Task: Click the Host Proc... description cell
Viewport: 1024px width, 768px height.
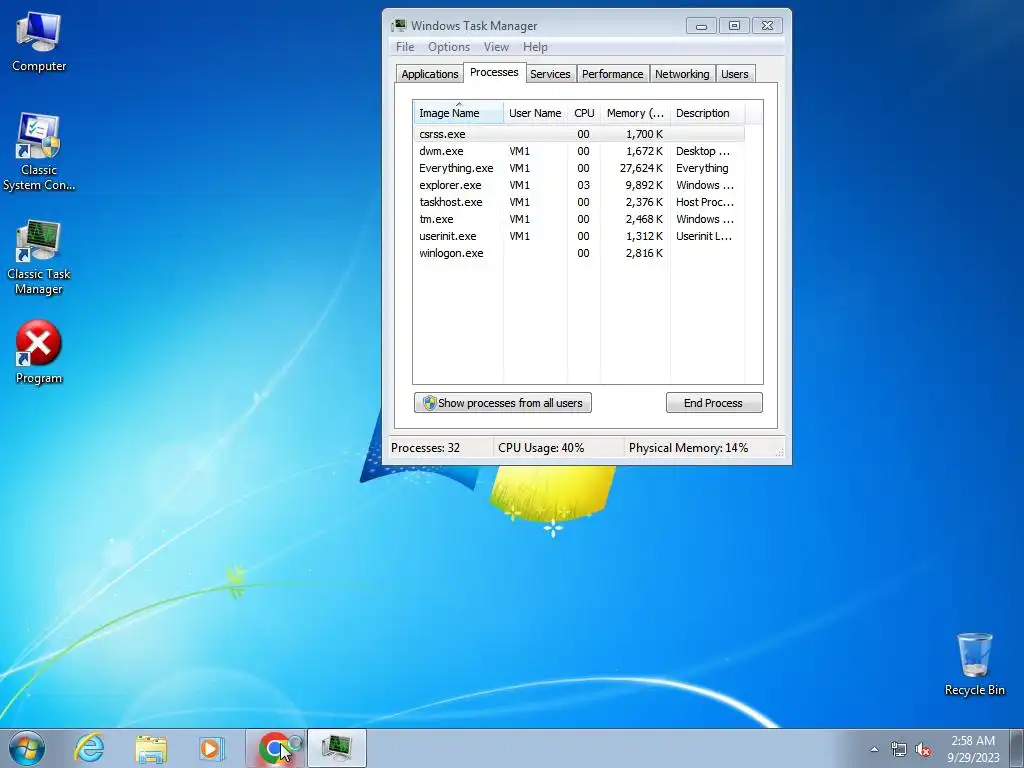Action: point(705,202)
